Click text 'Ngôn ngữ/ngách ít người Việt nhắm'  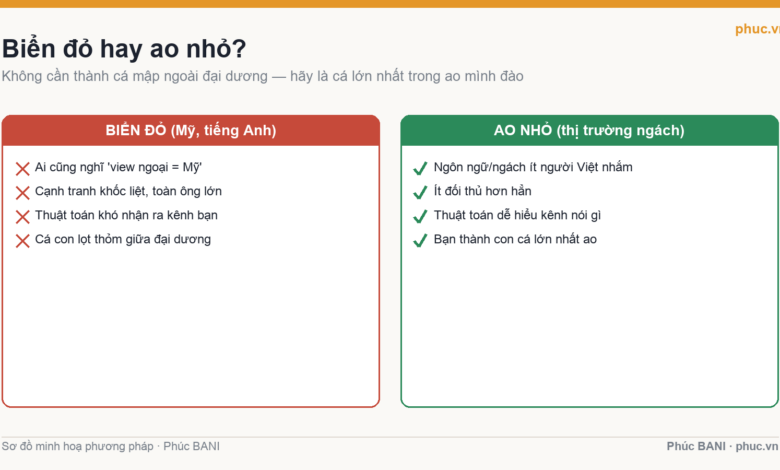tap(533, 168)
